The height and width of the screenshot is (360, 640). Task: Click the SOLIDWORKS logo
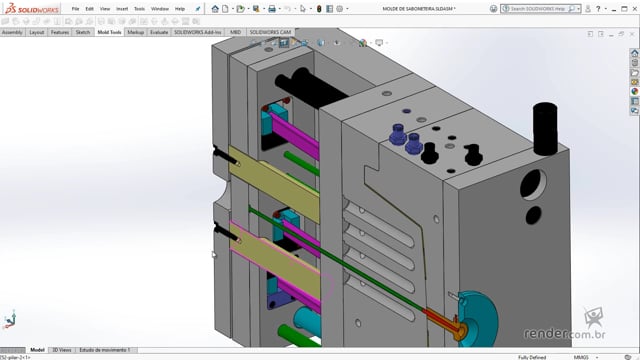[x=32, y=9]
